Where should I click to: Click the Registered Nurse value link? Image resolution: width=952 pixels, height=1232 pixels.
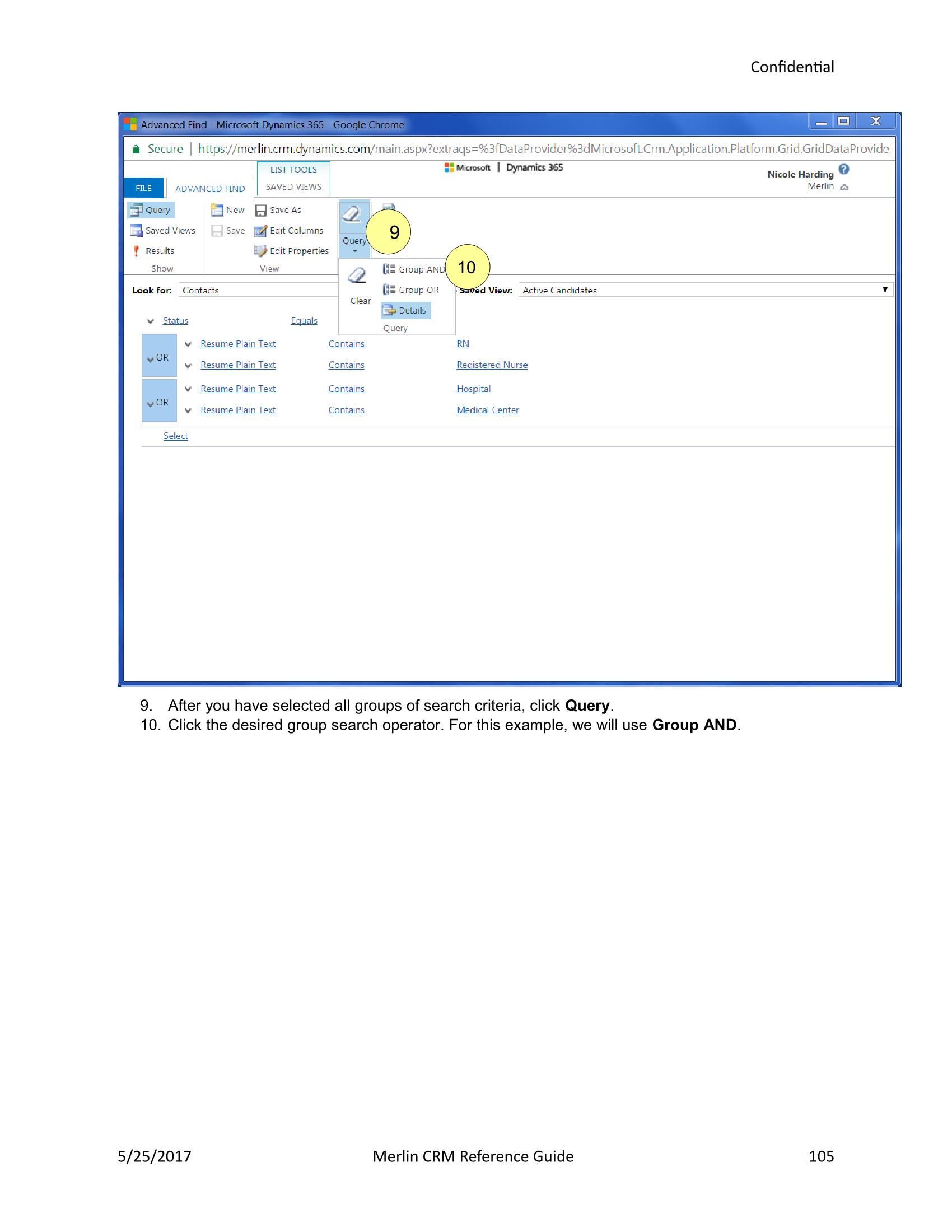(x=491, y=365)
